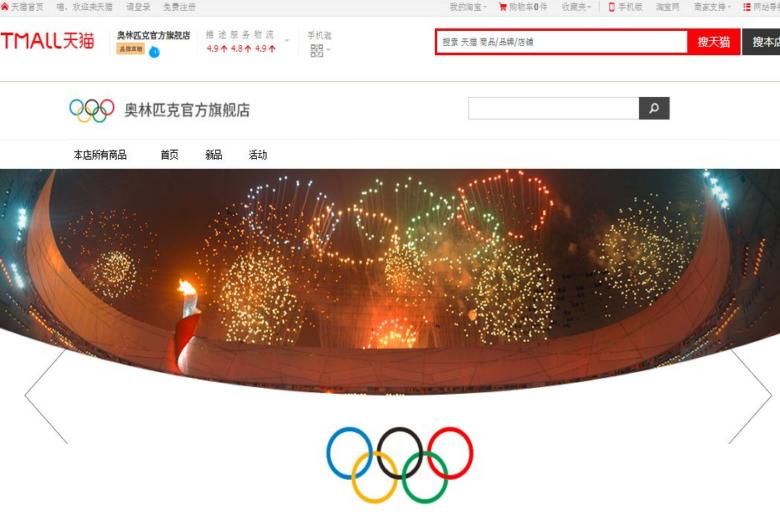Click the red 搜天猫 button

click(x=713, y=42)
